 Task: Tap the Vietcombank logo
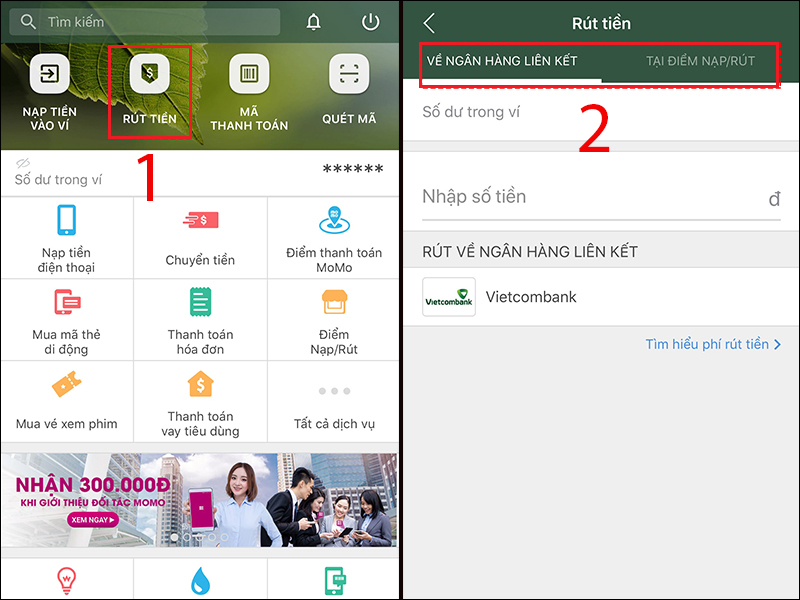(x=449, y=297)
